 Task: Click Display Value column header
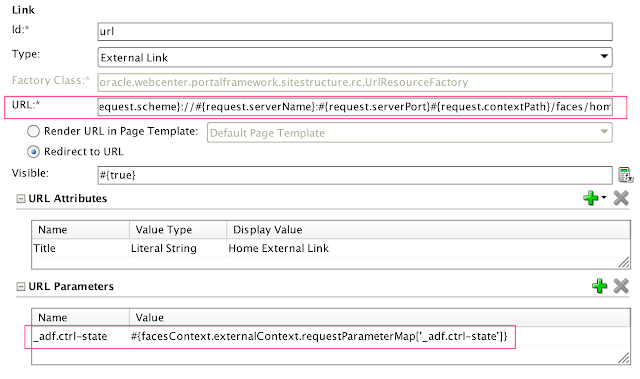click(x=428, y=230)
